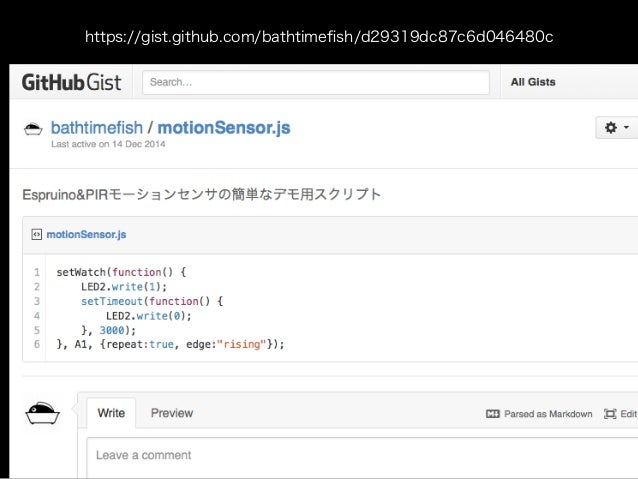Open the gear dropdown arrow
The width and height of the screenshot is (638, 479).
[x=626, y=128]
